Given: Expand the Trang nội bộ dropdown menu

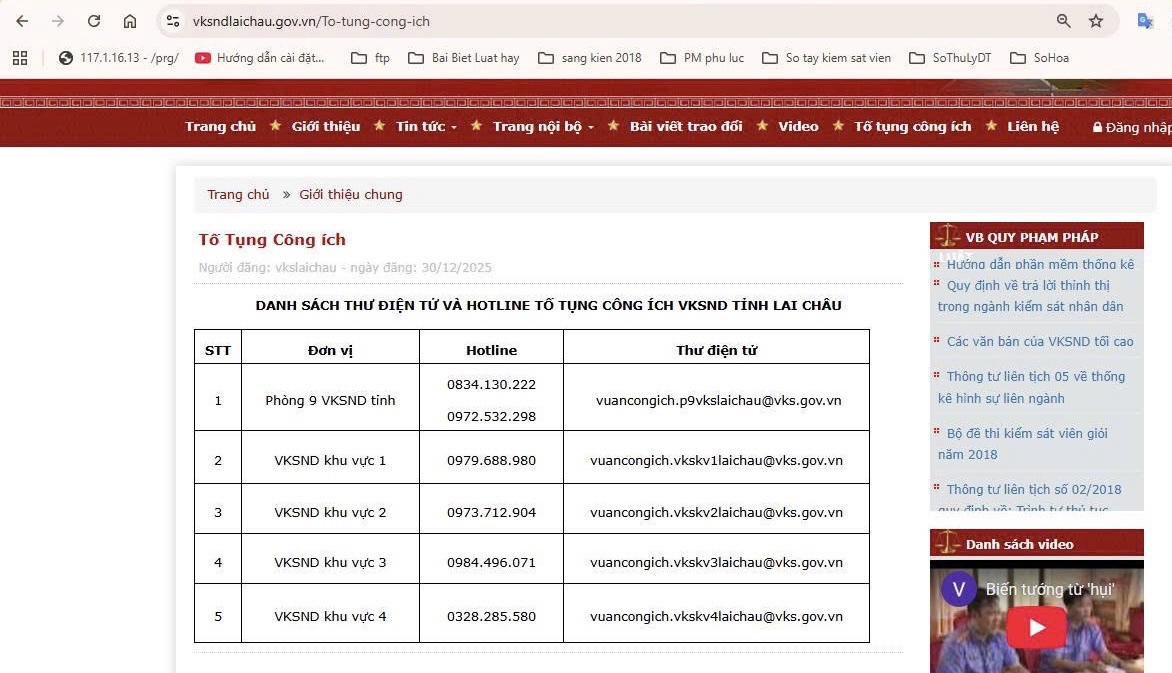Looking at the screenshot, I should [x=543, y=126].
